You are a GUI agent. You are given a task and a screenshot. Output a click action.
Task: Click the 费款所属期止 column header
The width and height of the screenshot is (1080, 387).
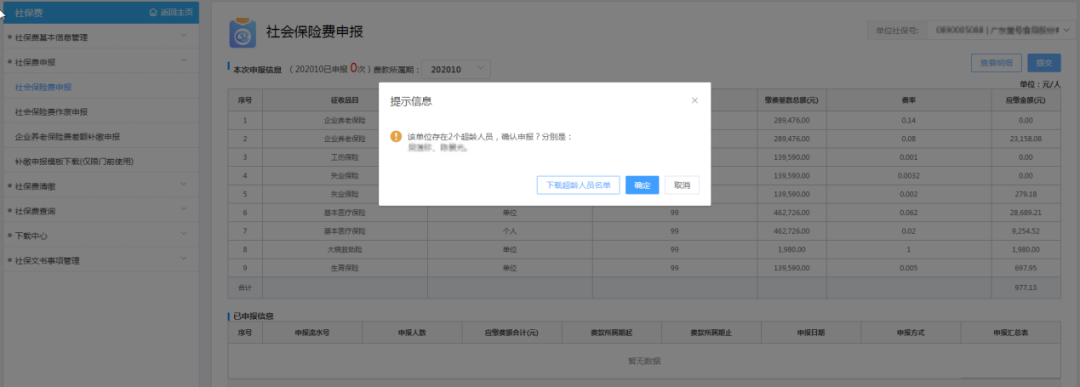[711, 332]
